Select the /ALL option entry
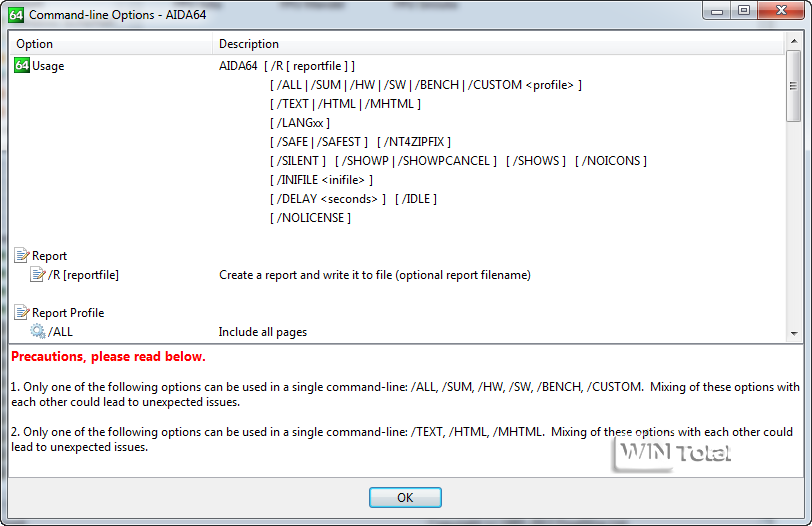 point(60,332)
